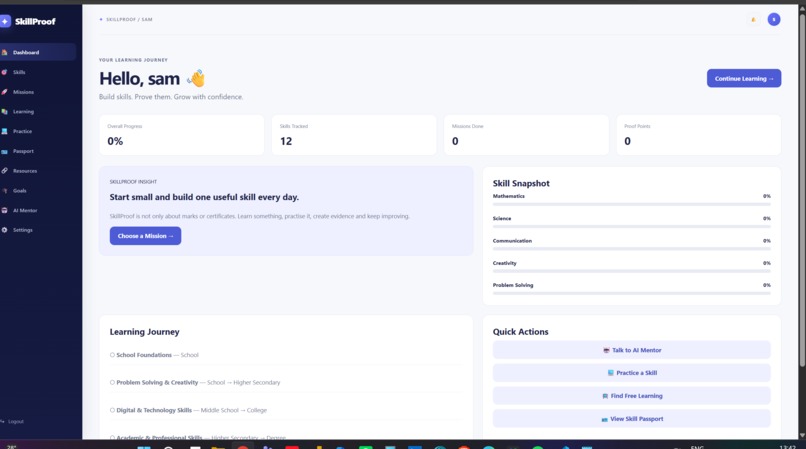The height and width of the screenshot is (449, 806).
Task: Click the Overall Progress 0% card
Action: (x=181, y=135)
